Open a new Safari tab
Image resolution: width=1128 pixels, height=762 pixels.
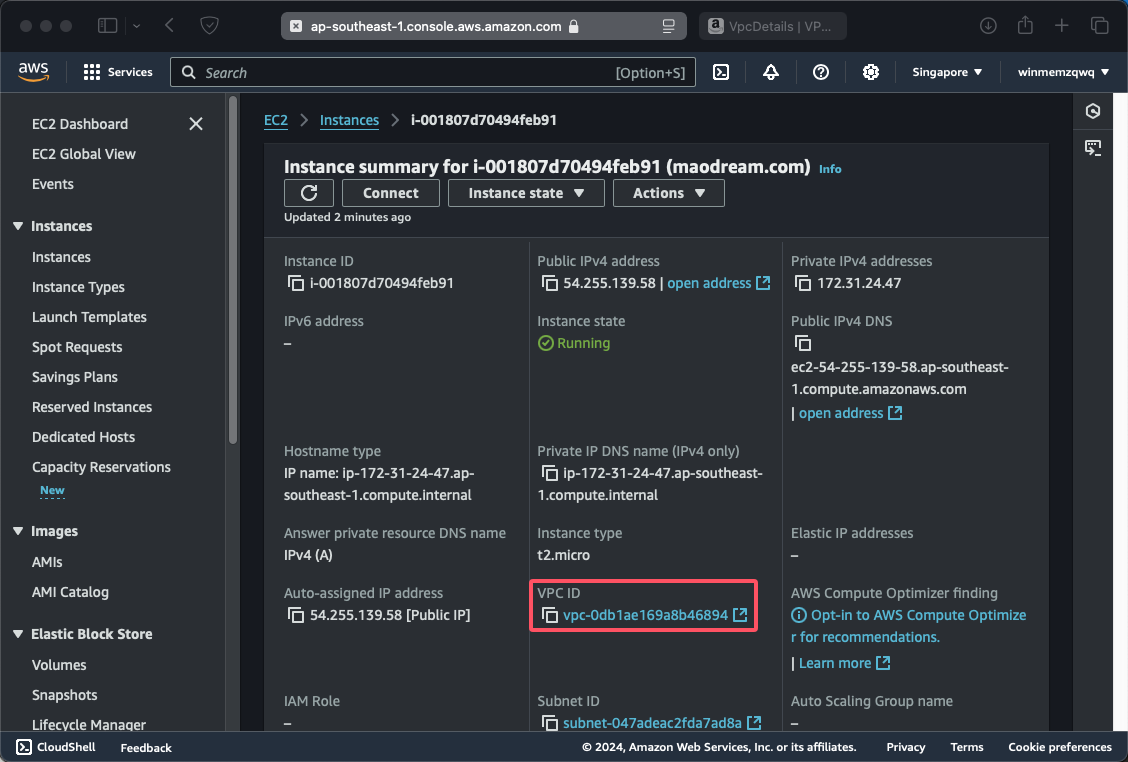point(1062,26)
